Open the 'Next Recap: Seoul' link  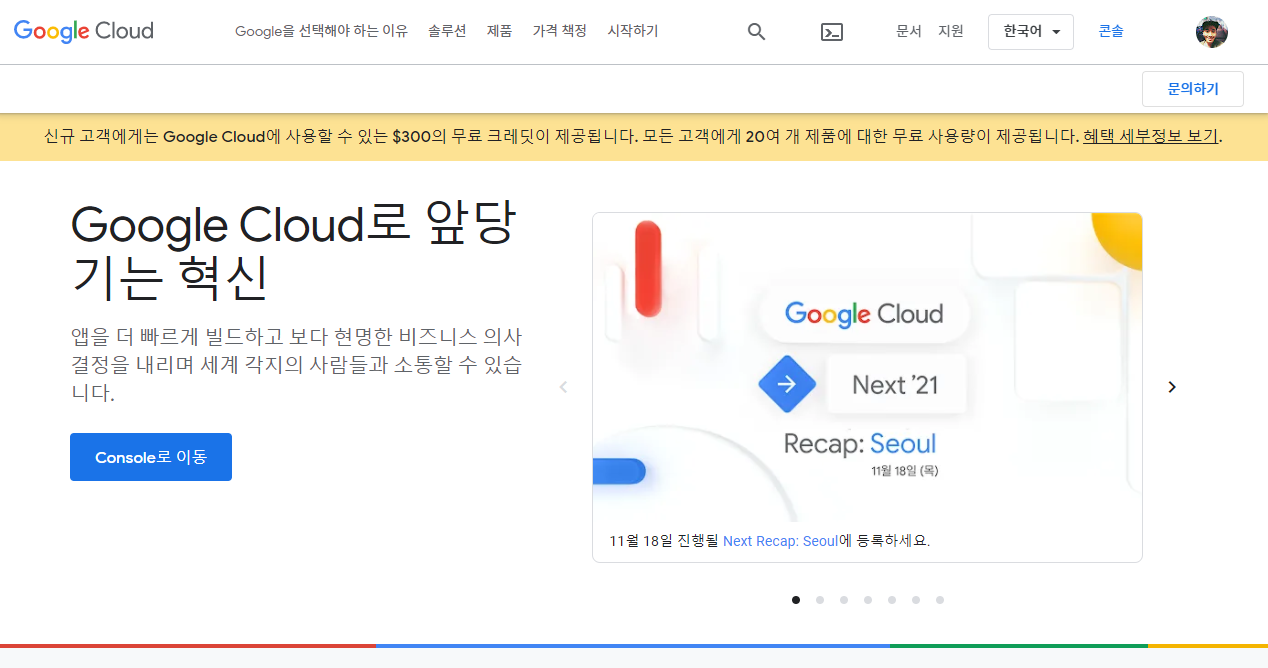[781, 541]
